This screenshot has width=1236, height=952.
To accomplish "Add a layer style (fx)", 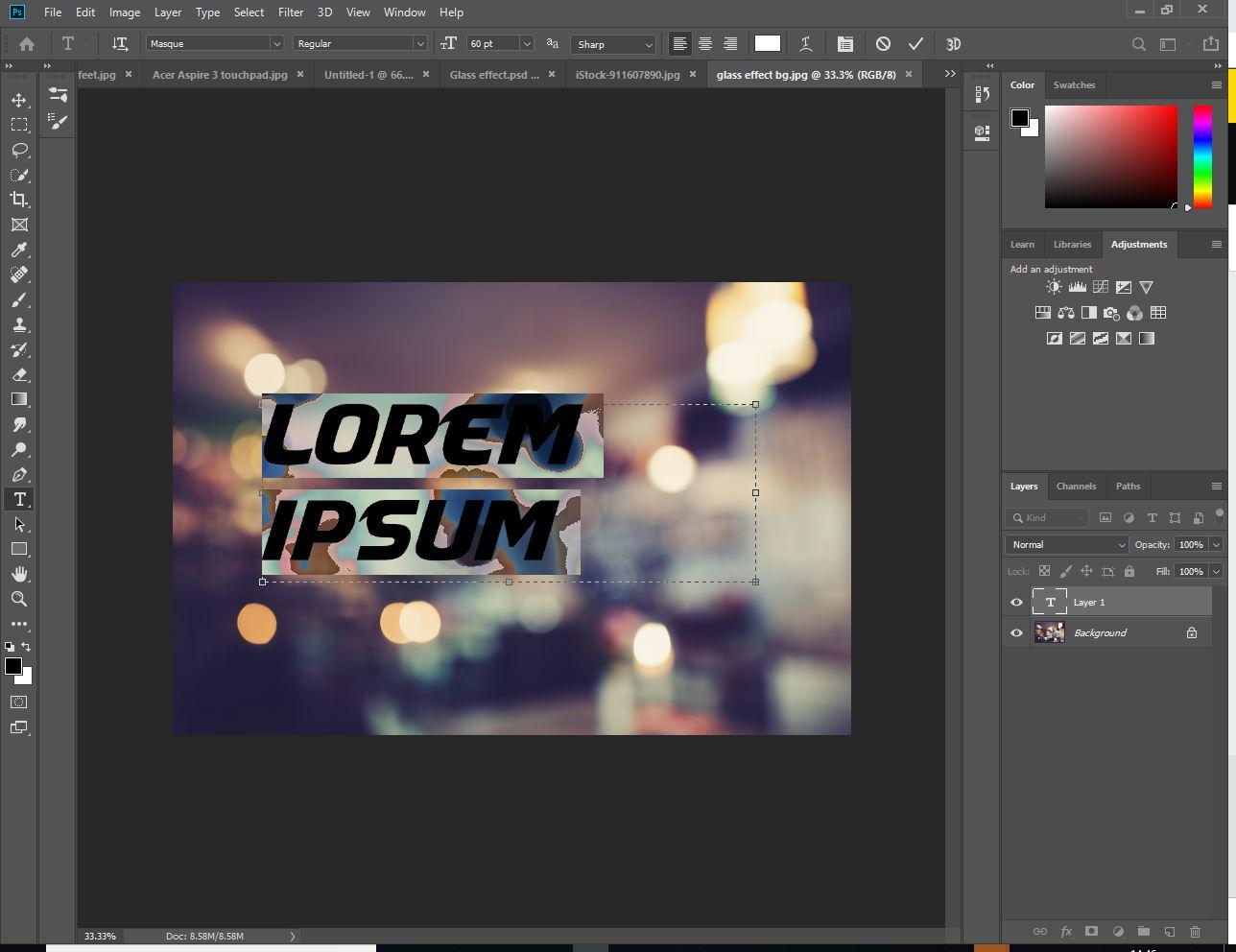I will click(1066, 931).
